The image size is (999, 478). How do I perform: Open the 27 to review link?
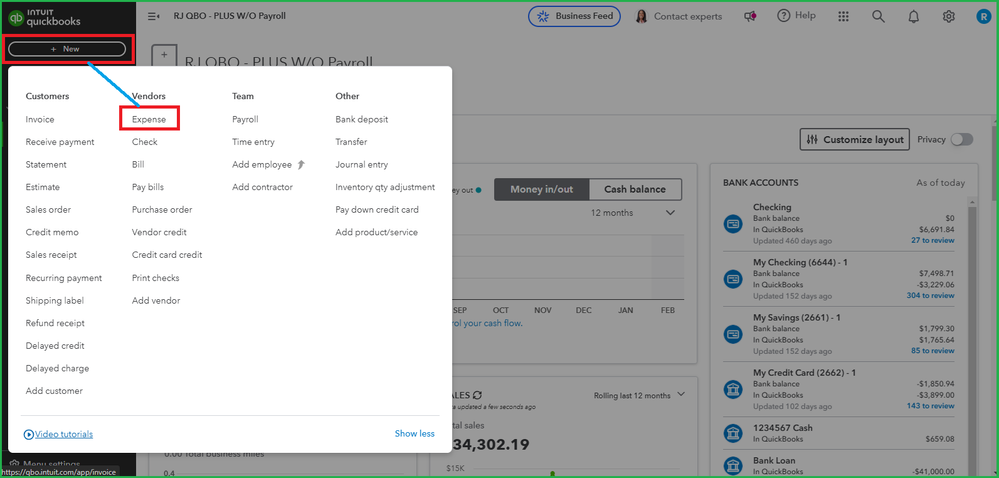[x=933, y=240]
